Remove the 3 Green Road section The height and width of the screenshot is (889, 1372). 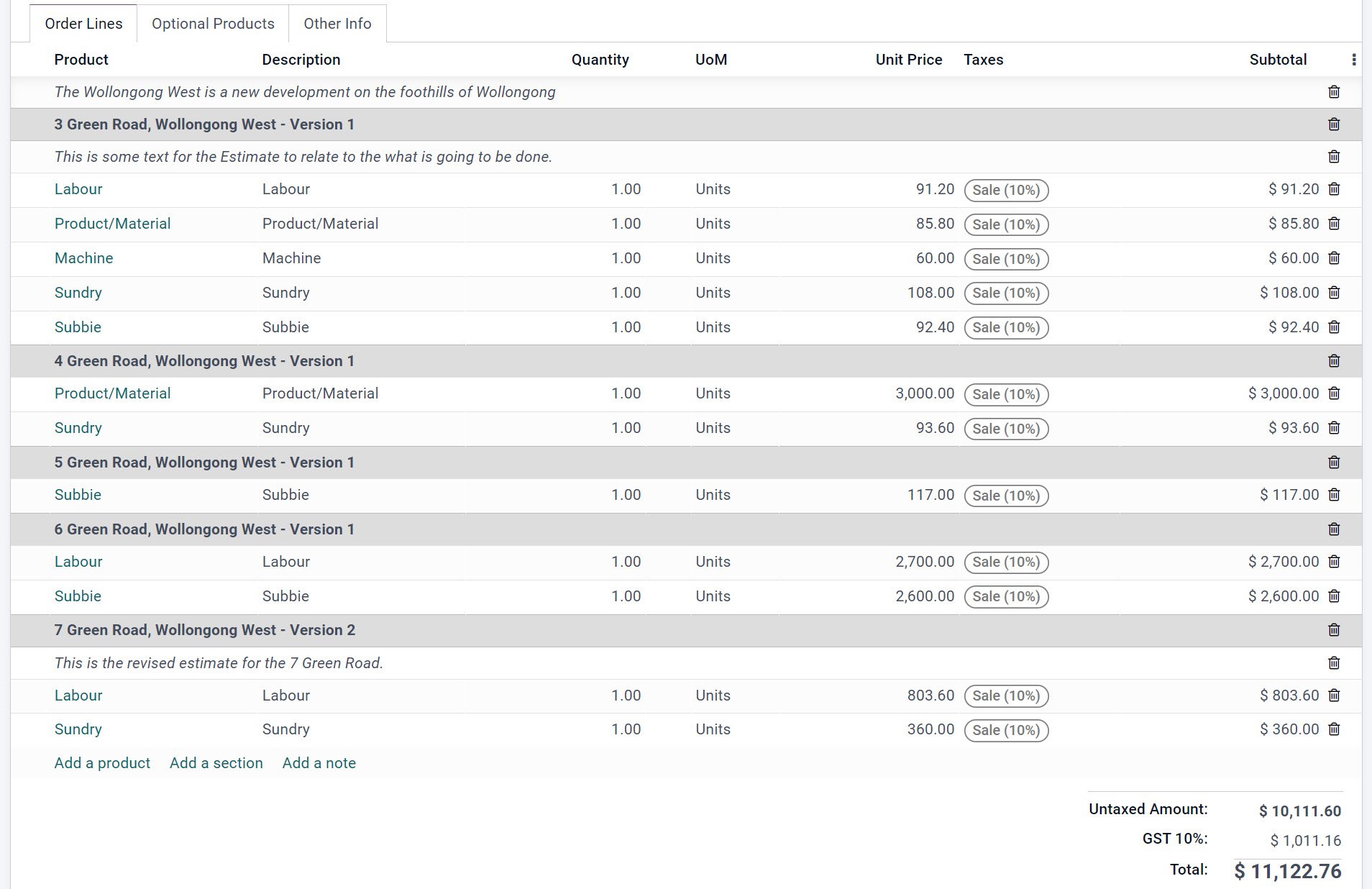1334,124
